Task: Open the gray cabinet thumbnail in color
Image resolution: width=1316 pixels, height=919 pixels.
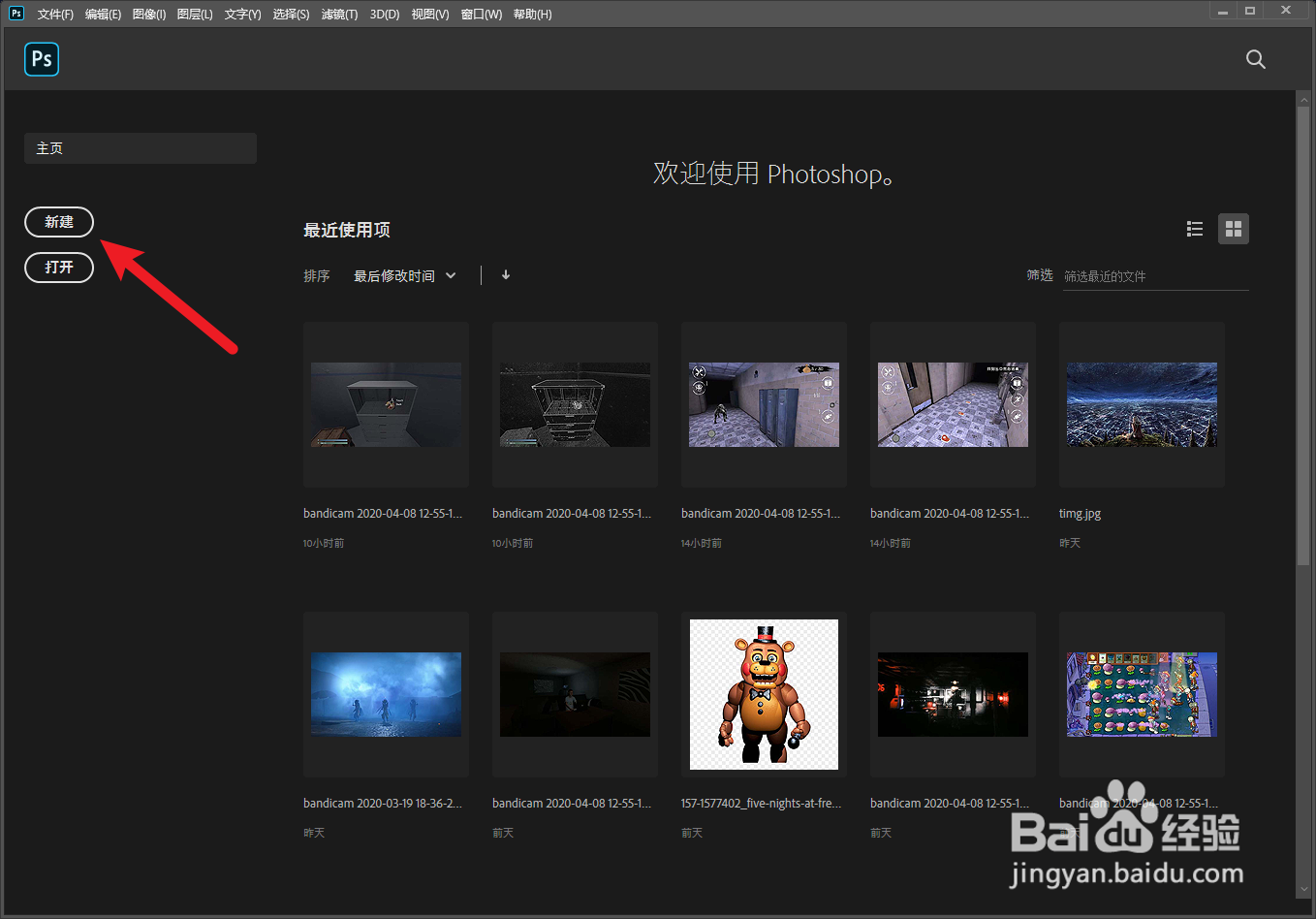Action: (386, 404)
